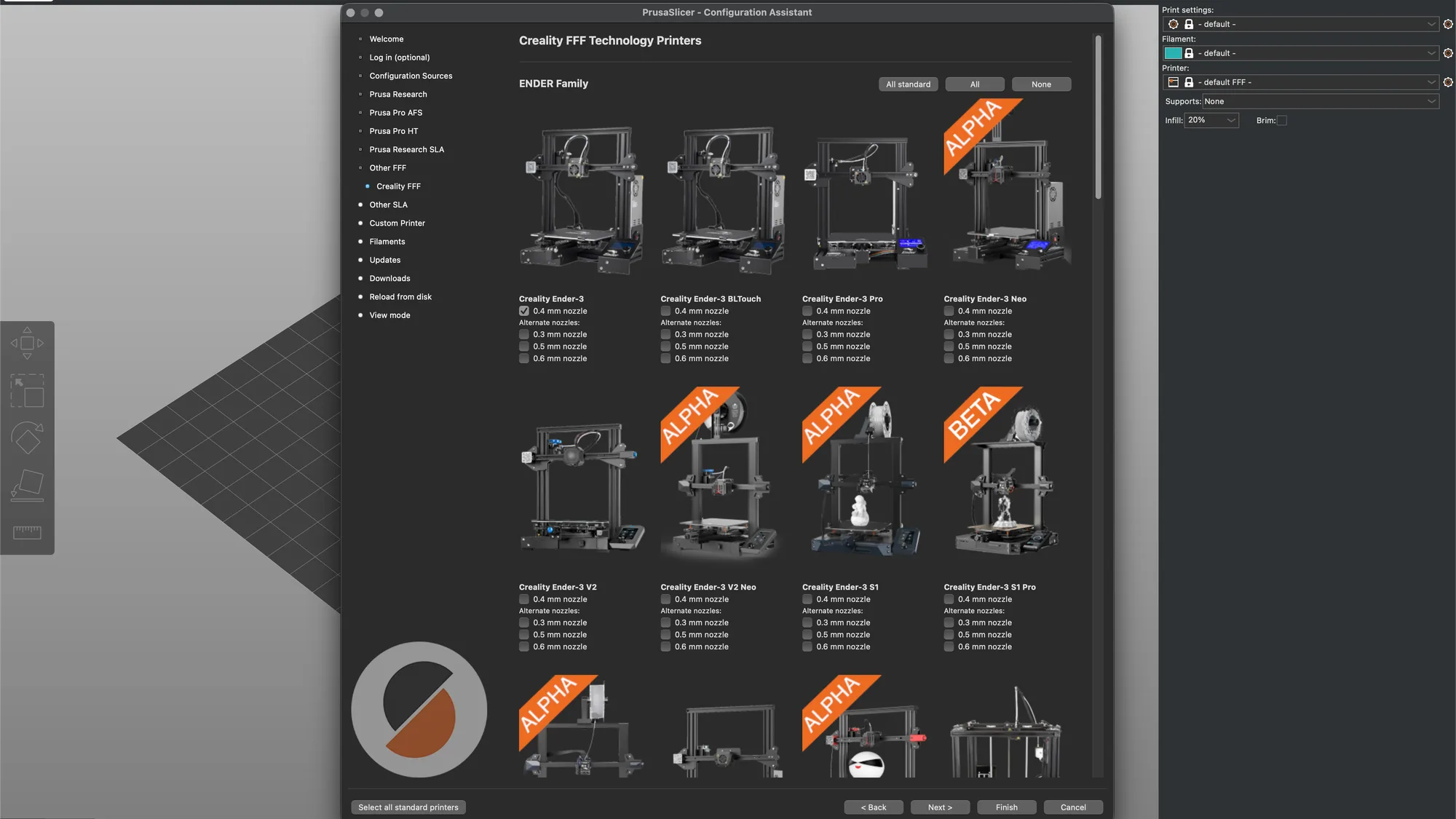Click the All standard button
Screen dimensions: 1456x819
[x=908, y=84]
